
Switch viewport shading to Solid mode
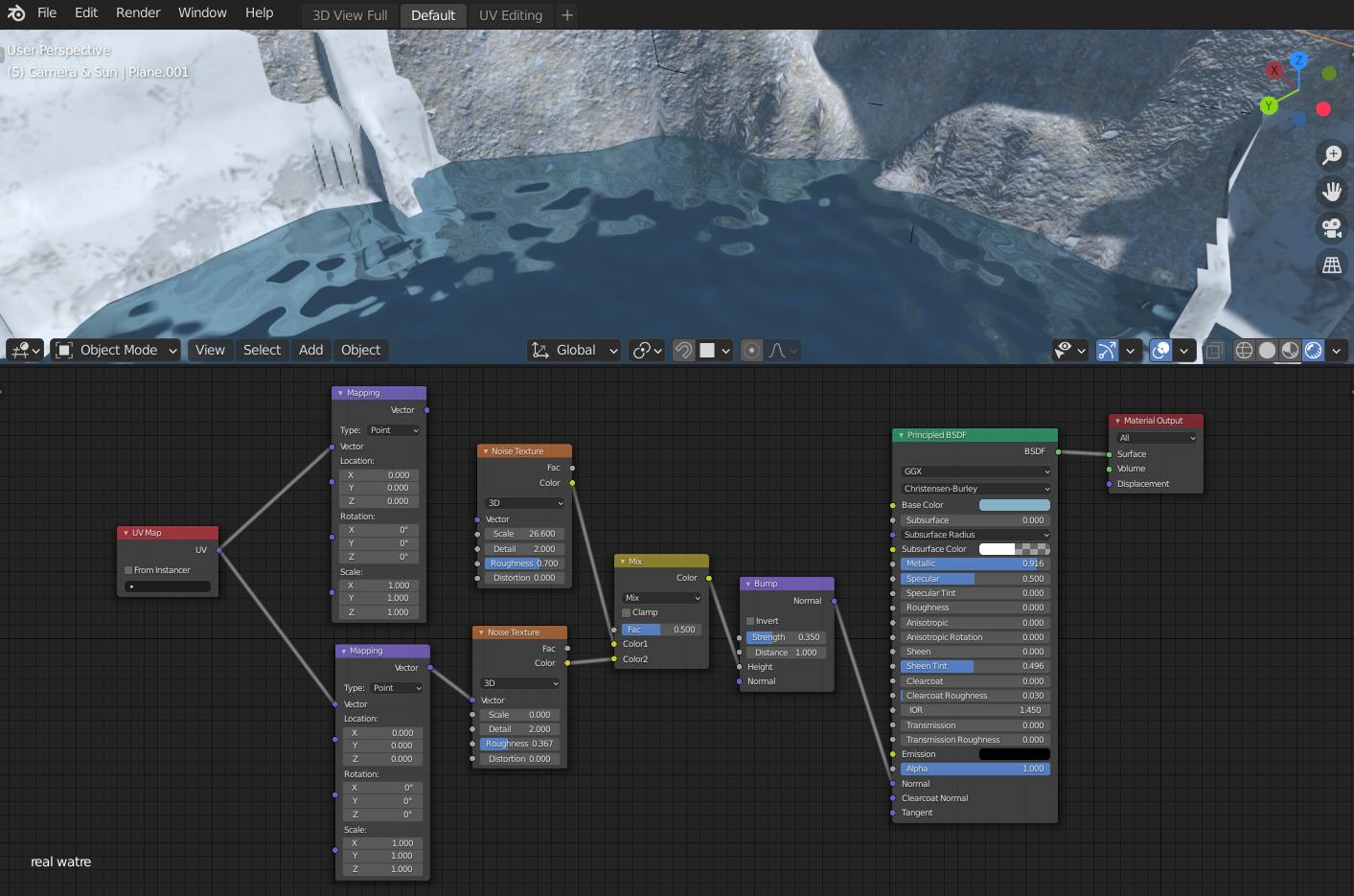[1267, 350]
